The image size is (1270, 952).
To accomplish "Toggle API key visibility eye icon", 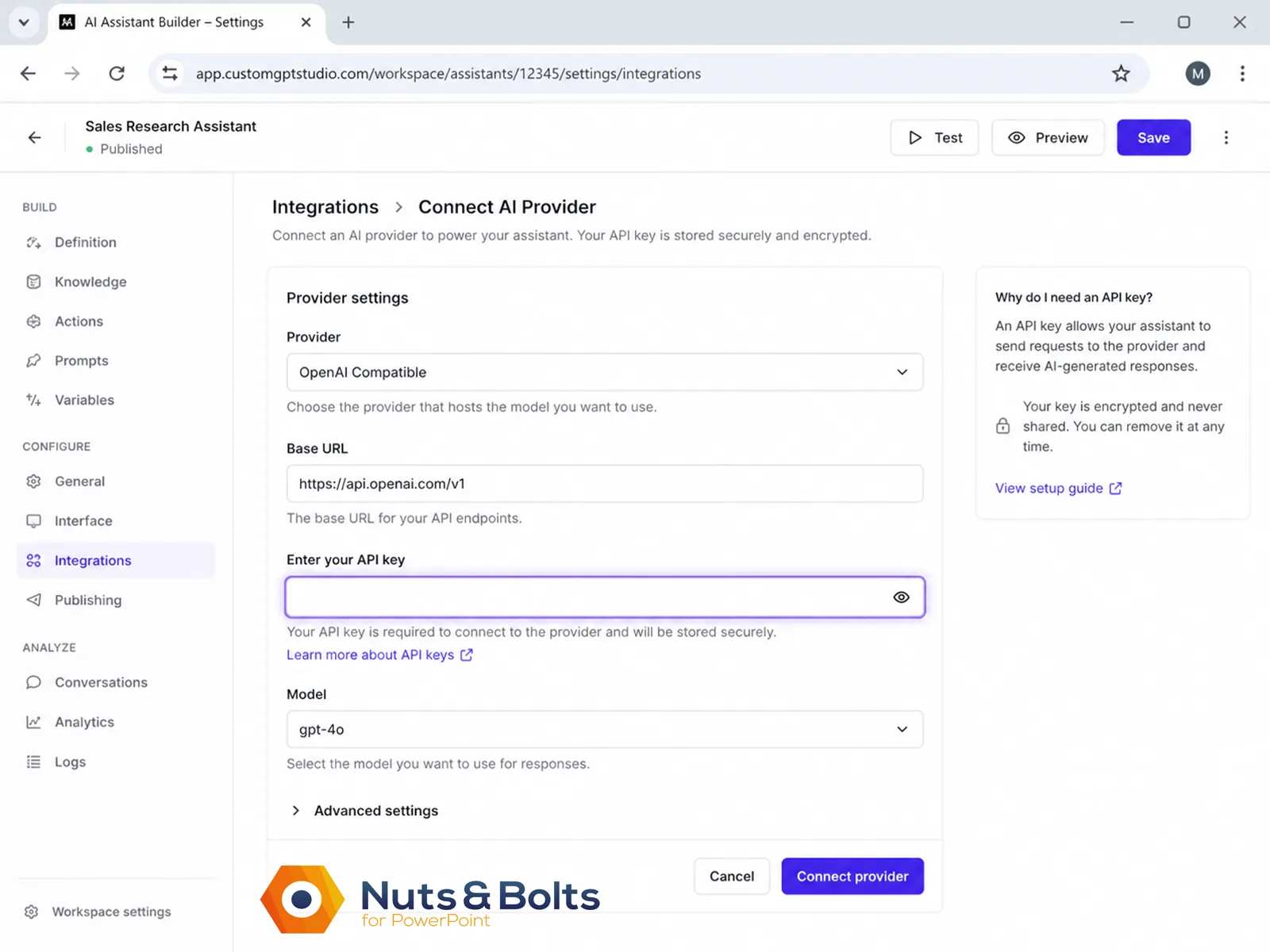I will 901,597.
